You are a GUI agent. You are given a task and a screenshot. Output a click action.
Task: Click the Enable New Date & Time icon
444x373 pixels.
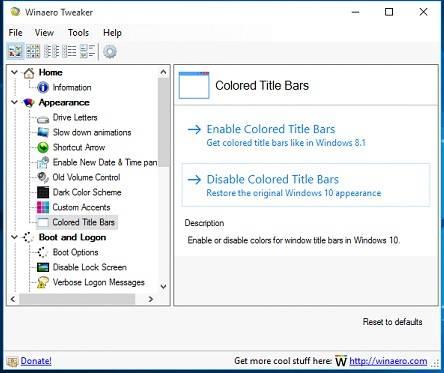point(43,162)
